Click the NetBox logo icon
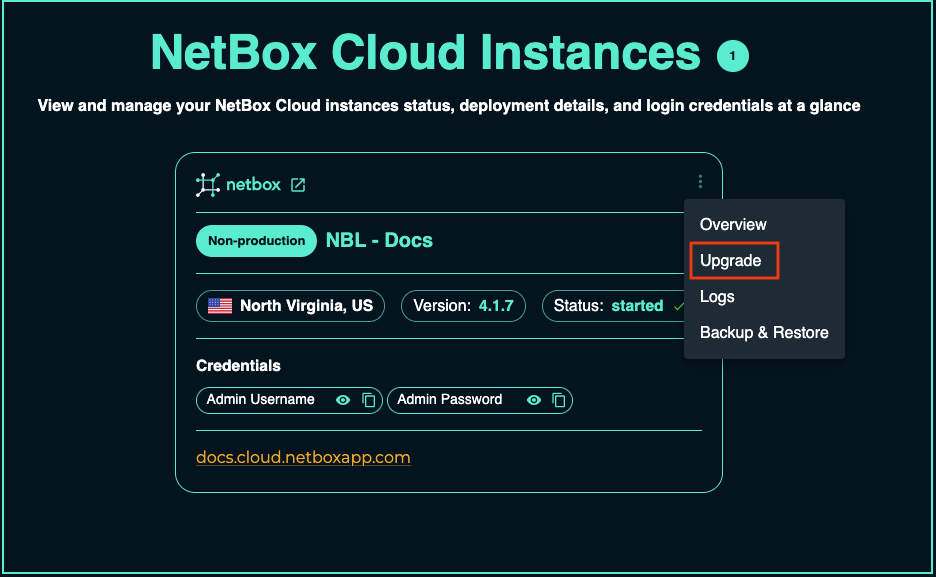Viewport: 936px width, 577px height. 208,185
